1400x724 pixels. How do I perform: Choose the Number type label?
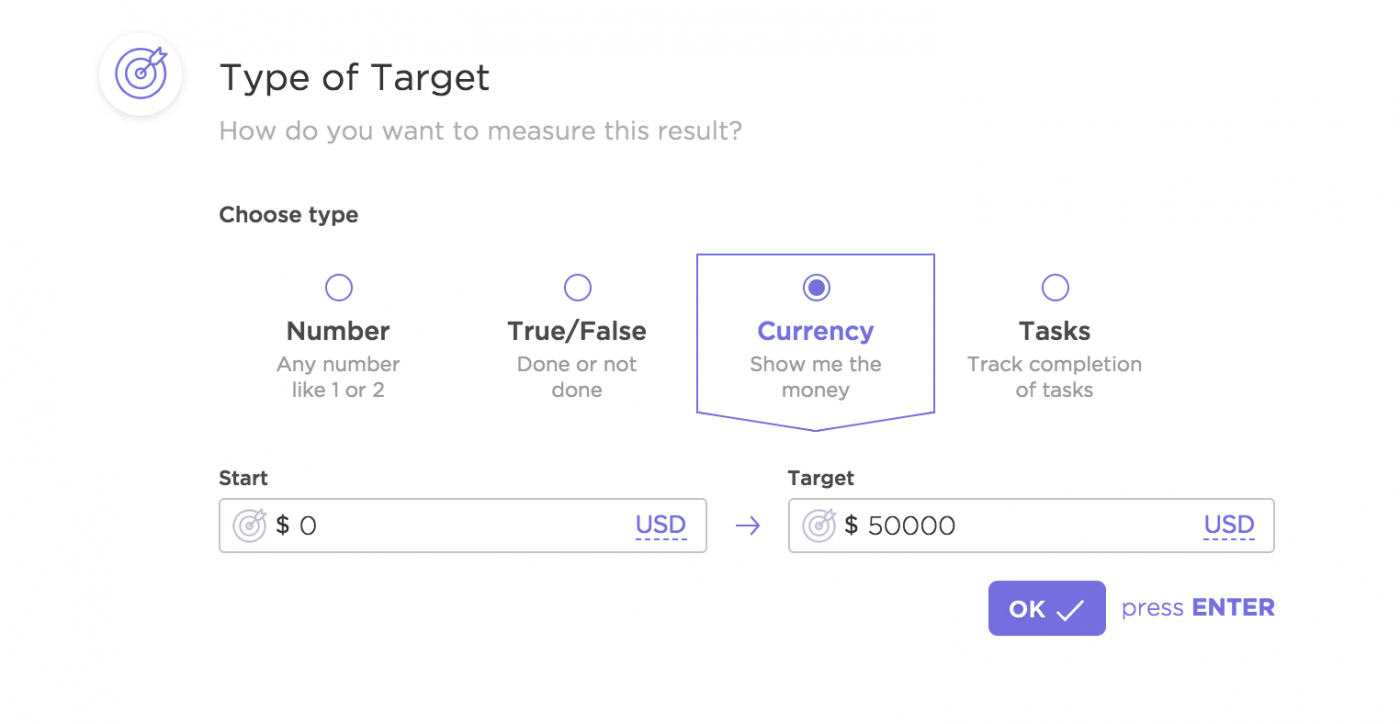pos(338,331)
